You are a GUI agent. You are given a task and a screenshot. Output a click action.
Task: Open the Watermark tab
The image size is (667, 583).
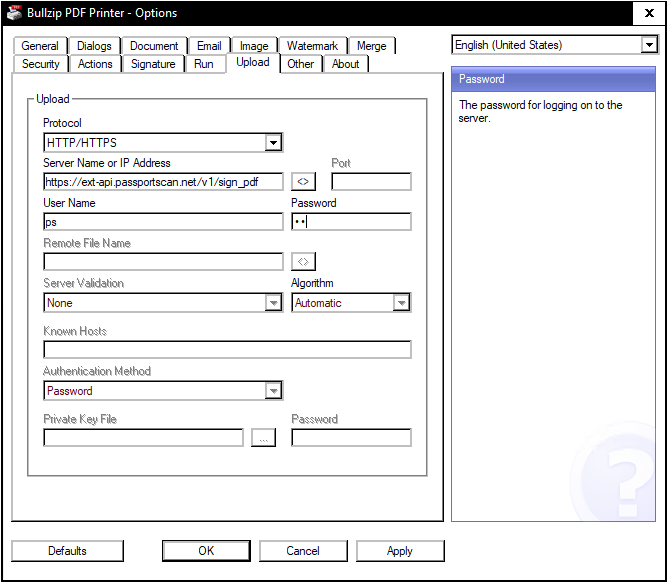[312, 46]
